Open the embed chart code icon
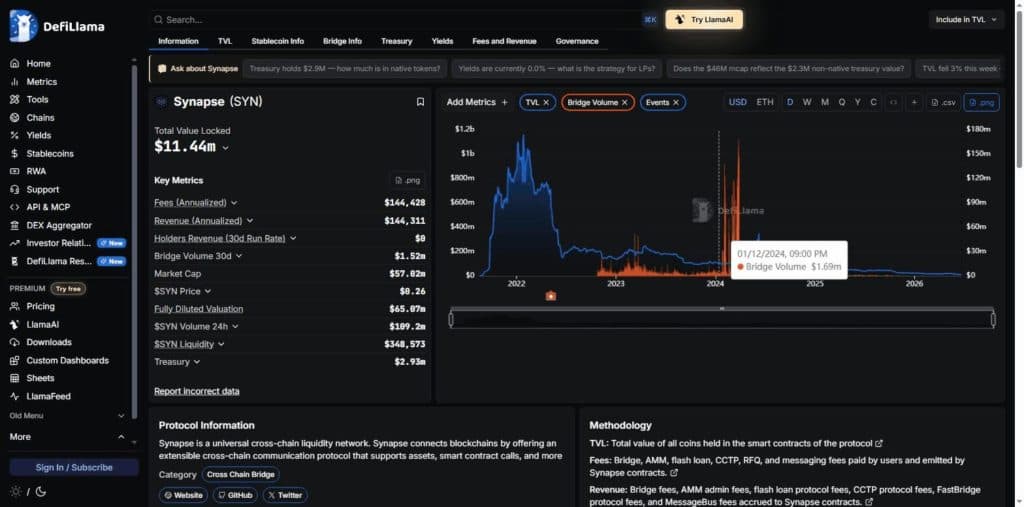 click(x=893, y=103)
